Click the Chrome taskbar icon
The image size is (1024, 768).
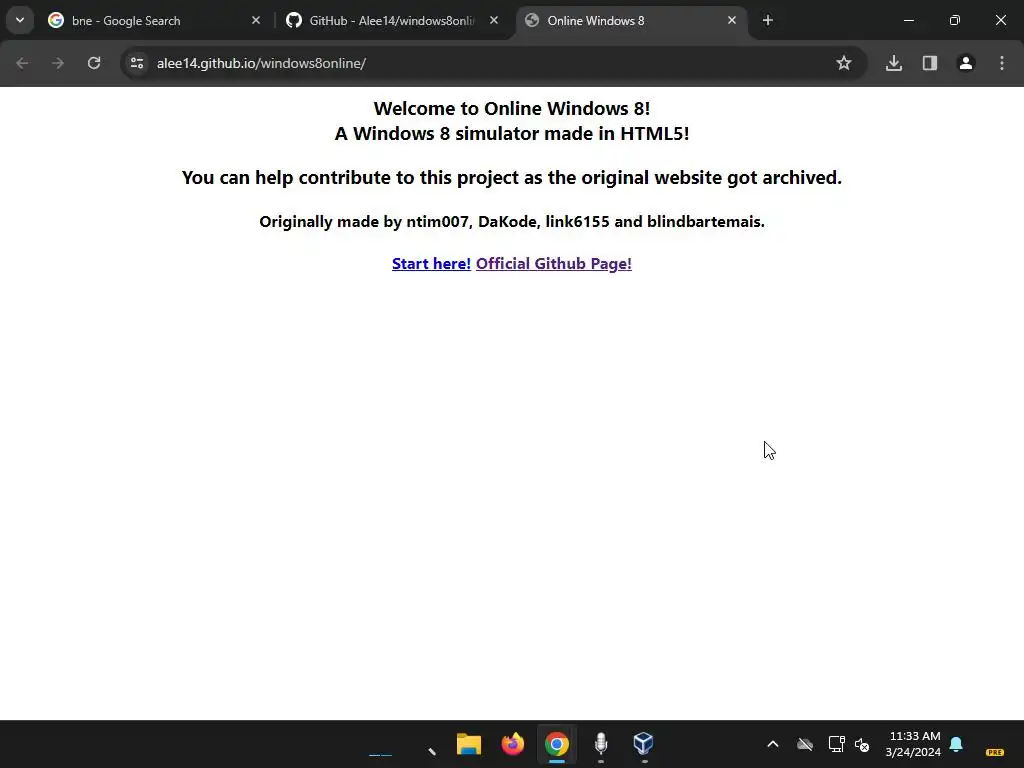[556, 744]
